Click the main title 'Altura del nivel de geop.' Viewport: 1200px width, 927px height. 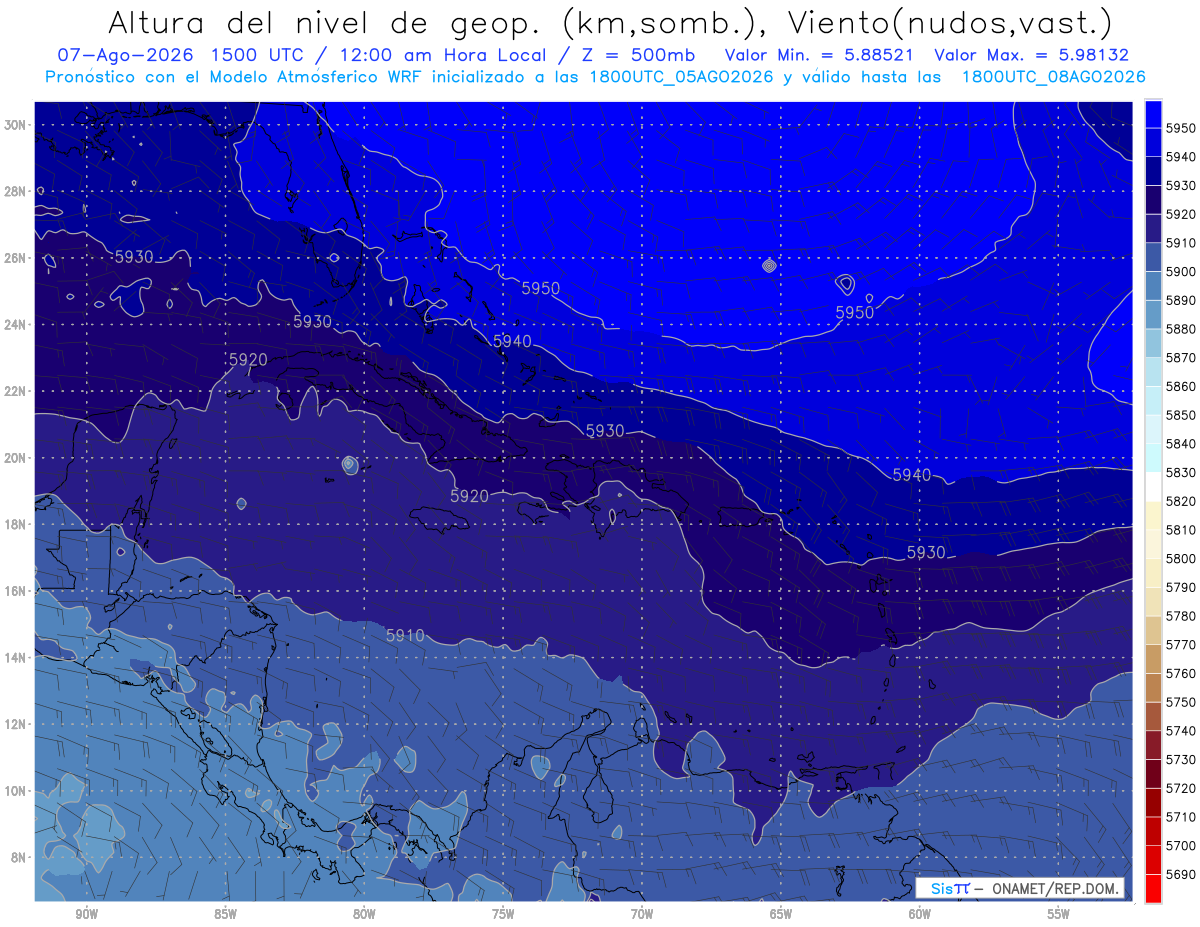tap(324, 22)
